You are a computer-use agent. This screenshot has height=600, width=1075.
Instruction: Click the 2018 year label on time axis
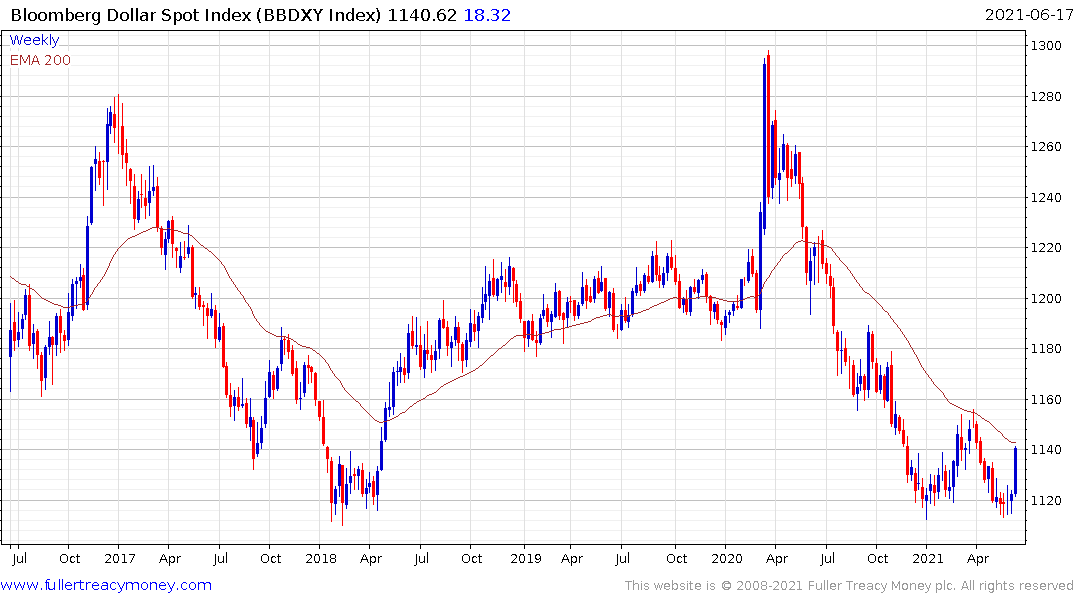321,559
